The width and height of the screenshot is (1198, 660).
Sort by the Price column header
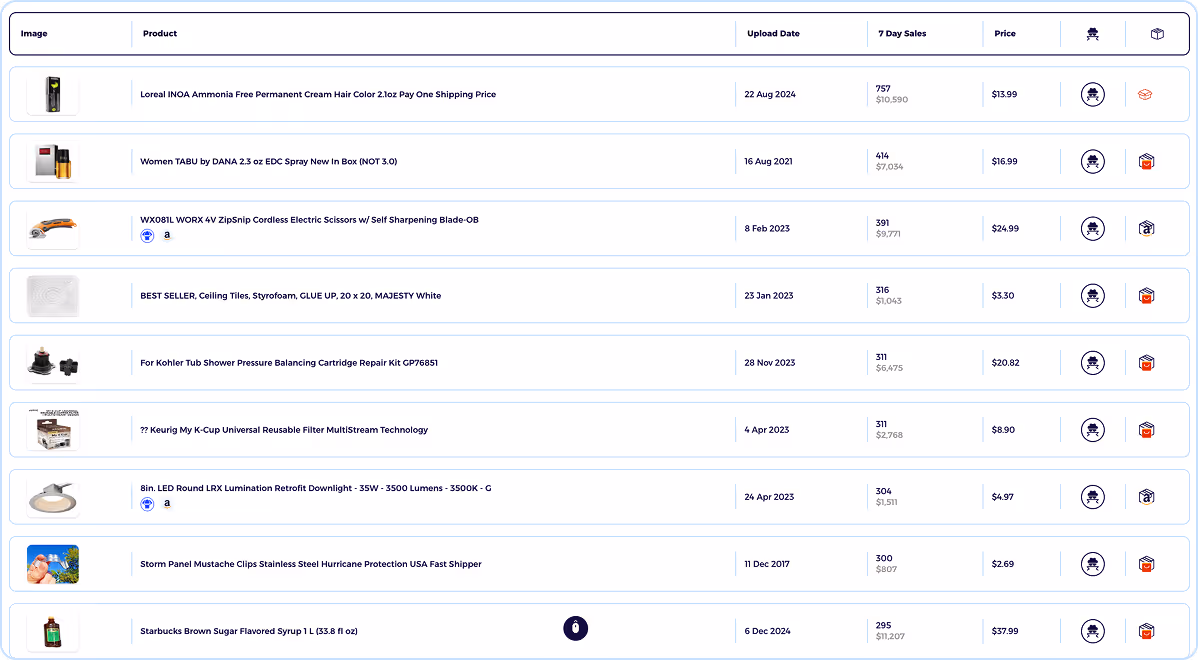(1005, 34)
